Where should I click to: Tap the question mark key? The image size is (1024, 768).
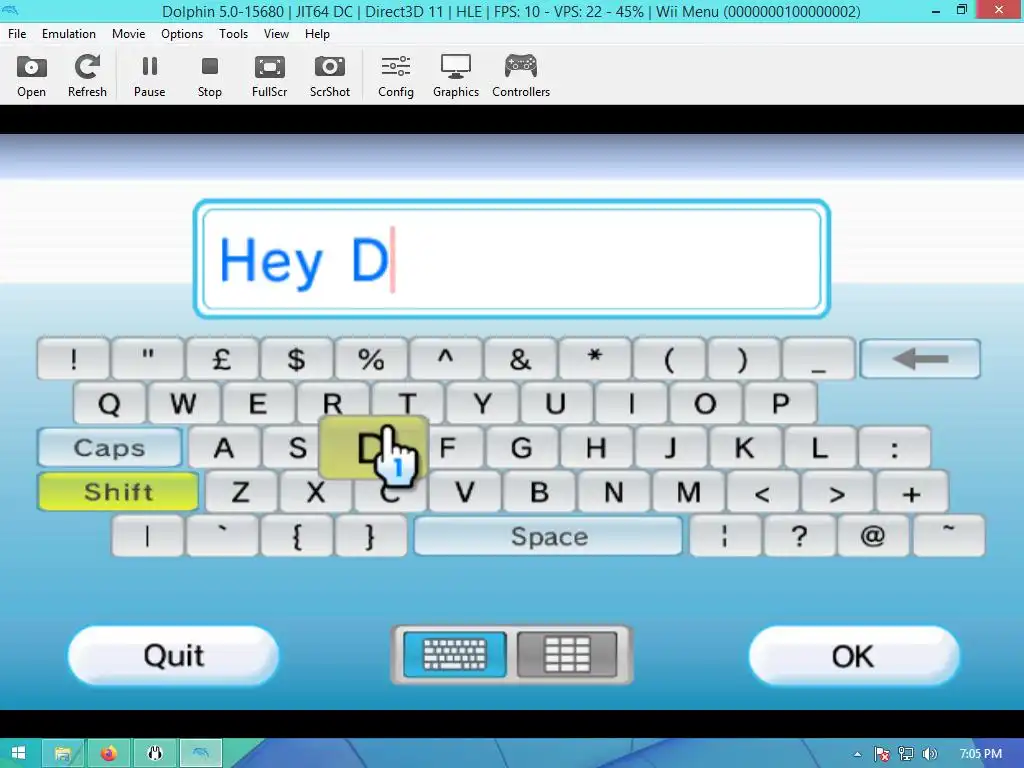(x=799, y=536)
